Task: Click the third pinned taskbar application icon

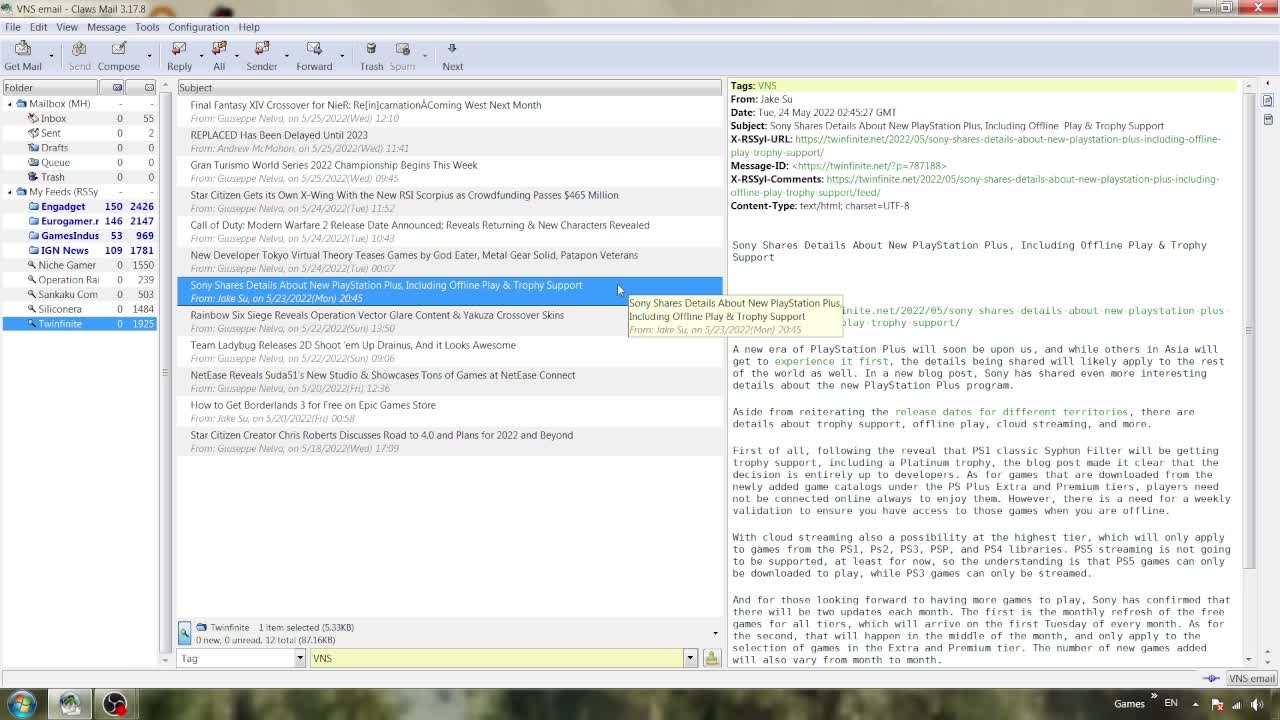Action: coord(115,704)
